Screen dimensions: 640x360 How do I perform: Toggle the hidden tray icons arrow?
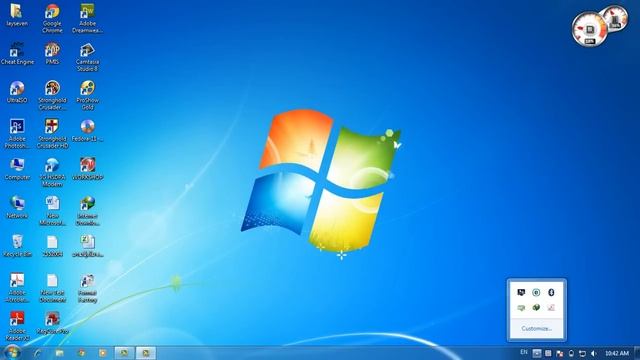[x=537, y=353]
